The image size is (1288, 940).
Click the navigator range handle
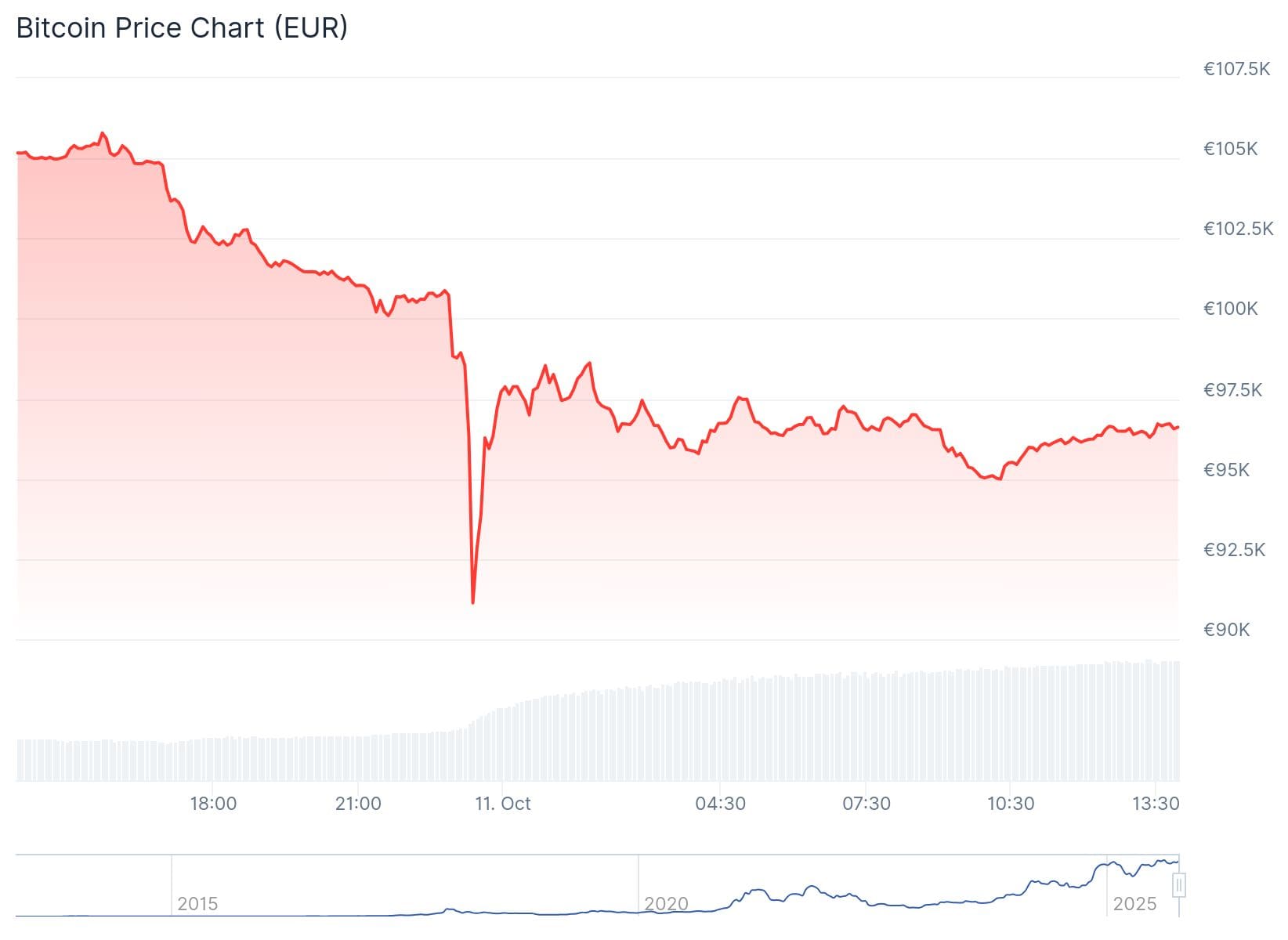click(1179, 885)
